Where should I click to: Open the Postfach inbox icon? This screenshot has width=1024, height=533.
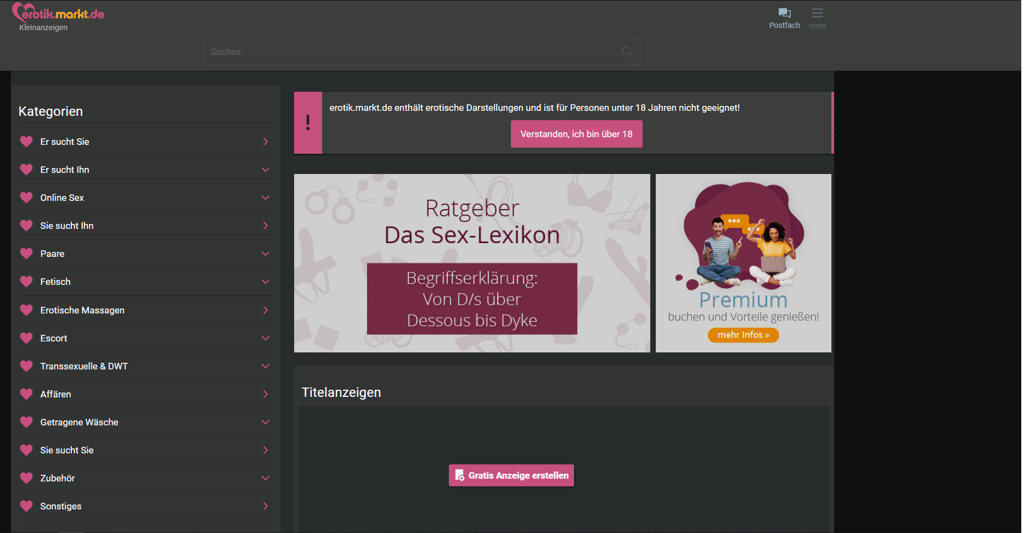click(784, 13)
